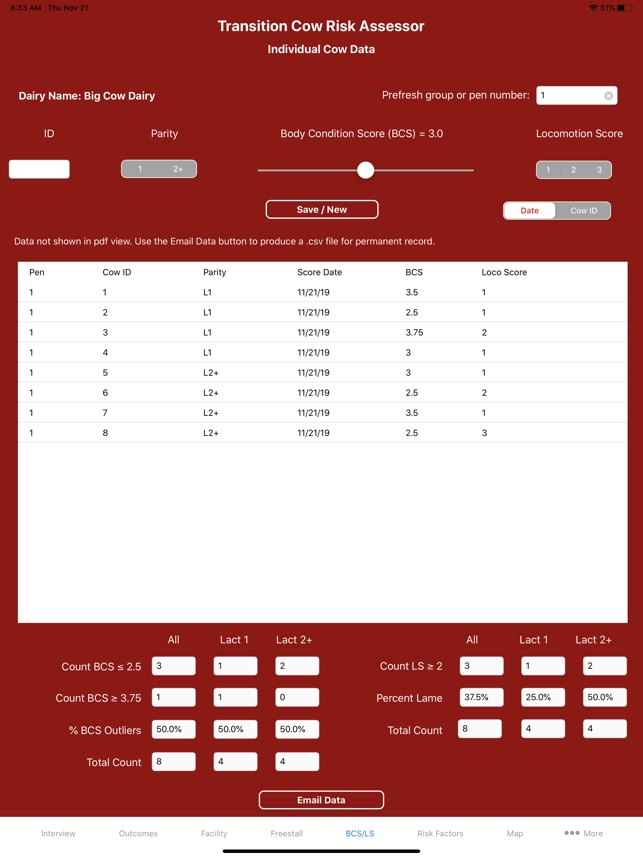Tap the More dots icon
The height and width of the screenshot is (858, 643).
[572, 833]
